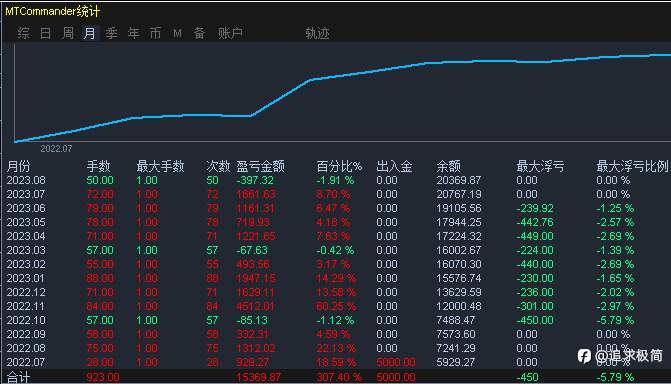Click the 最大浮亏比例 column header
The width and height of the screenshot is (671, 384).
pos(632,166)
